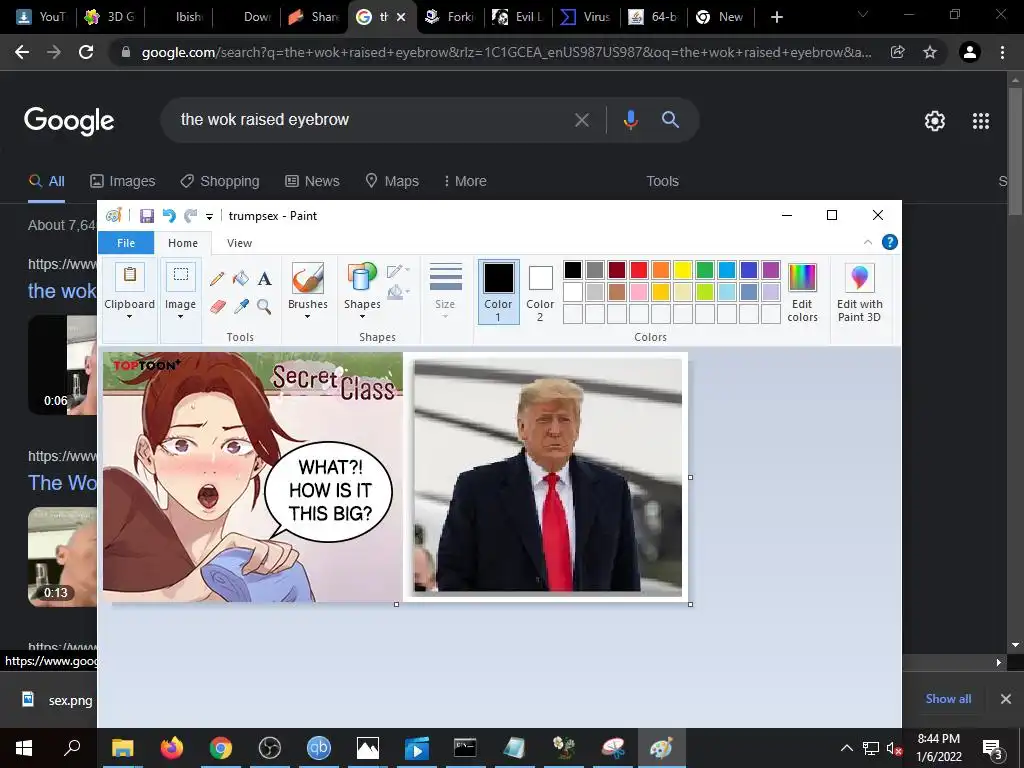Clear the Google search box
The image size is (1024, 768).
coord(581,120)
